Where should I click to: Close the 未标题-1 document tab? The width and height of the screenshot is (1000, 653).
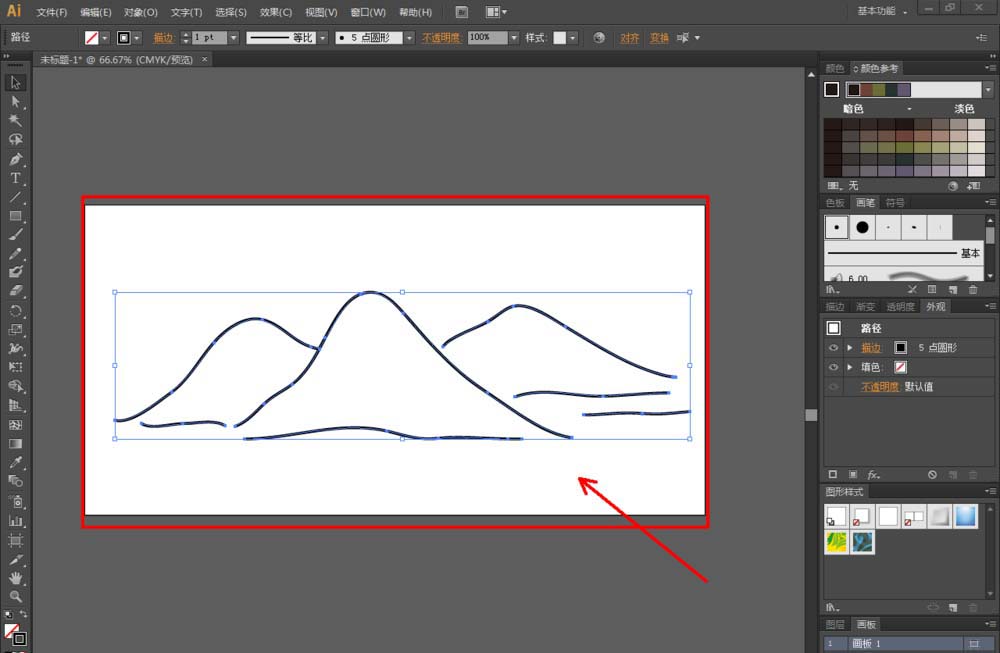click(x=205, y=59)
